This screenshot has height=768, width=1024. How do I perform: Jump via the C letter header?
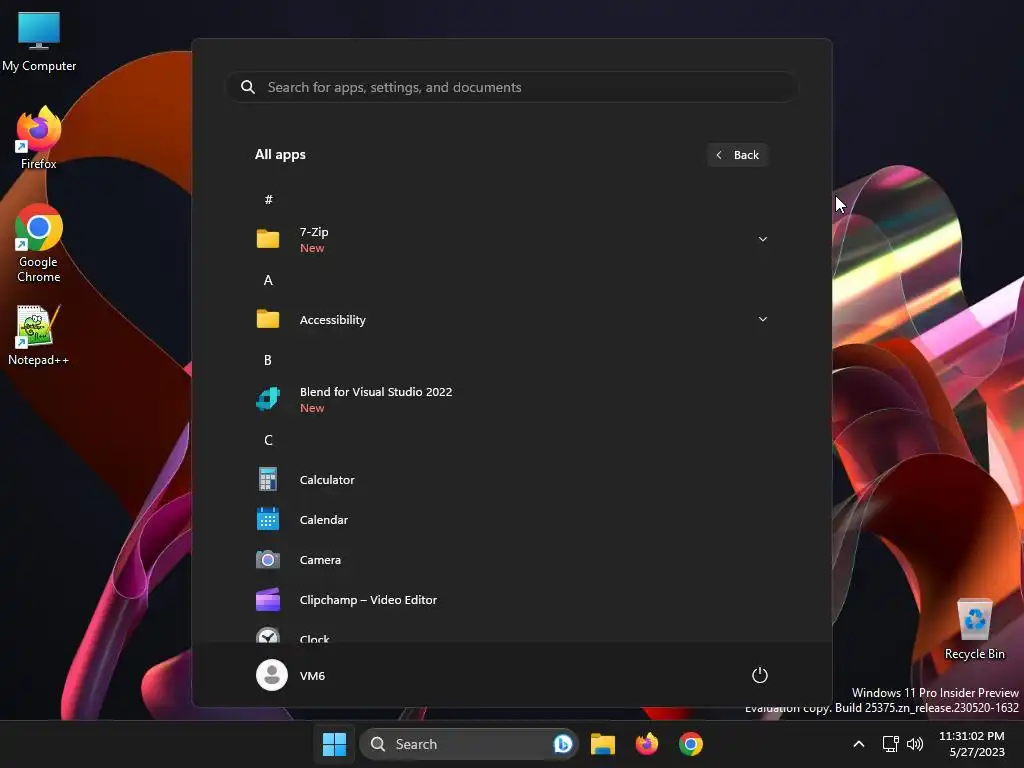[x=268, y=440]
